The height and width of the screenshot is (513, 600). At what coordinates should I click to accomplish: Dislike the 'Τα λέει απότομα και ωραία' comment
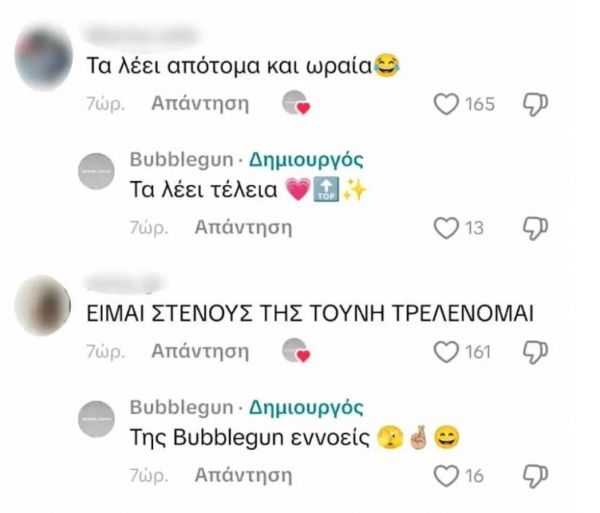[535, 104]
